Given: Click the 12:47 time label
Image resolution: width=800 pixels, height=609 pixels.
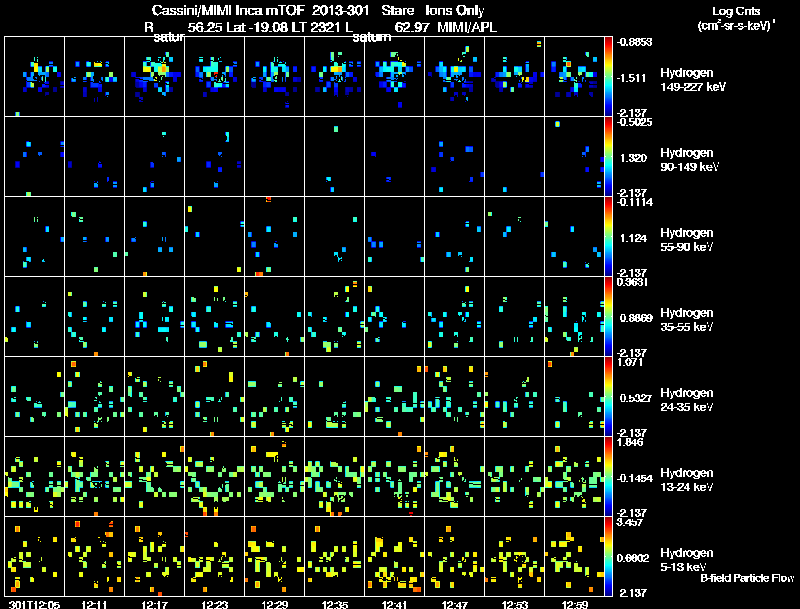Looking at the screenshot, I should click(455, 604).
